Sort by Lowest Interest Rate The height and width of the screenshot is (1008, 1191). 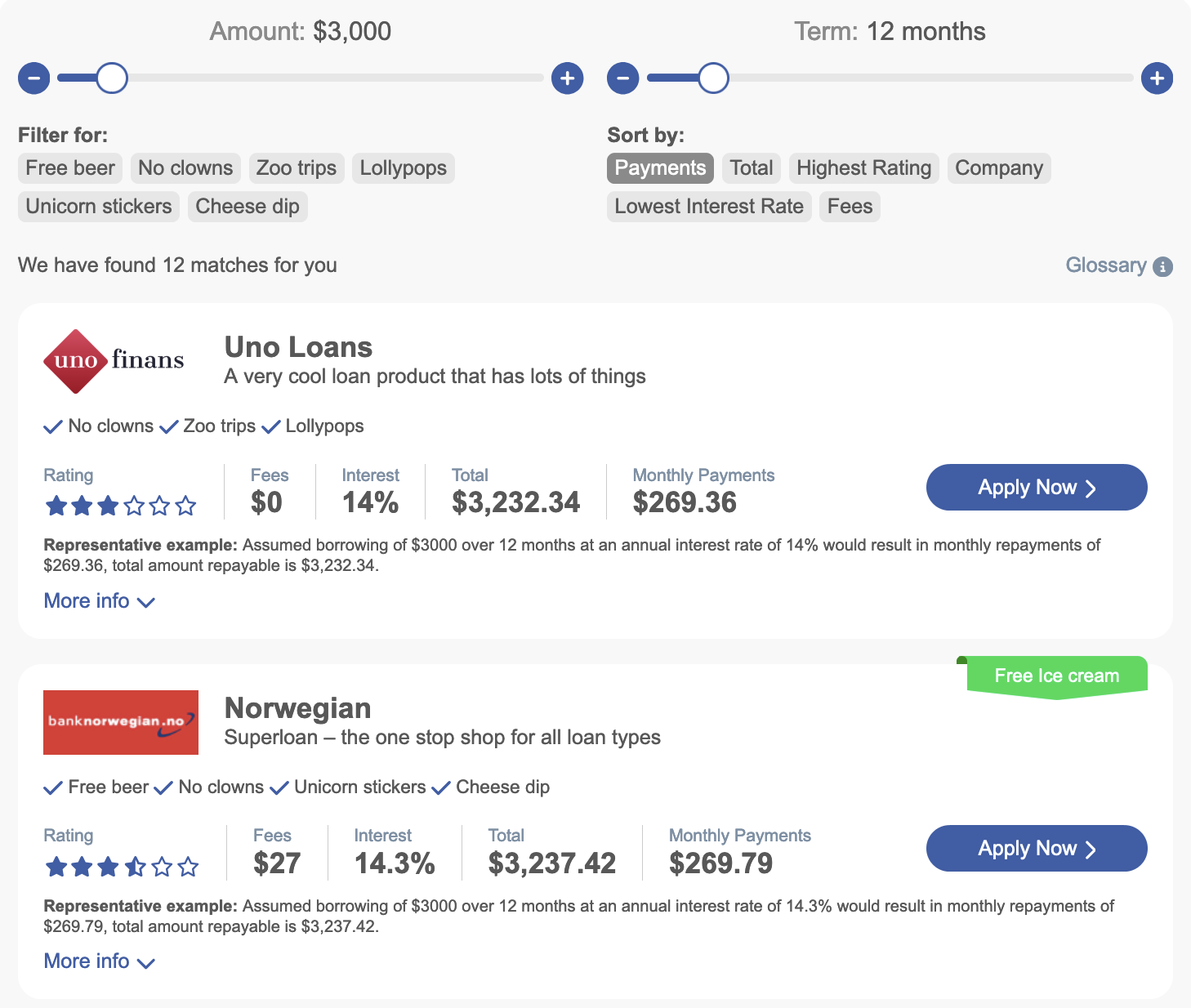click(709, 207)
